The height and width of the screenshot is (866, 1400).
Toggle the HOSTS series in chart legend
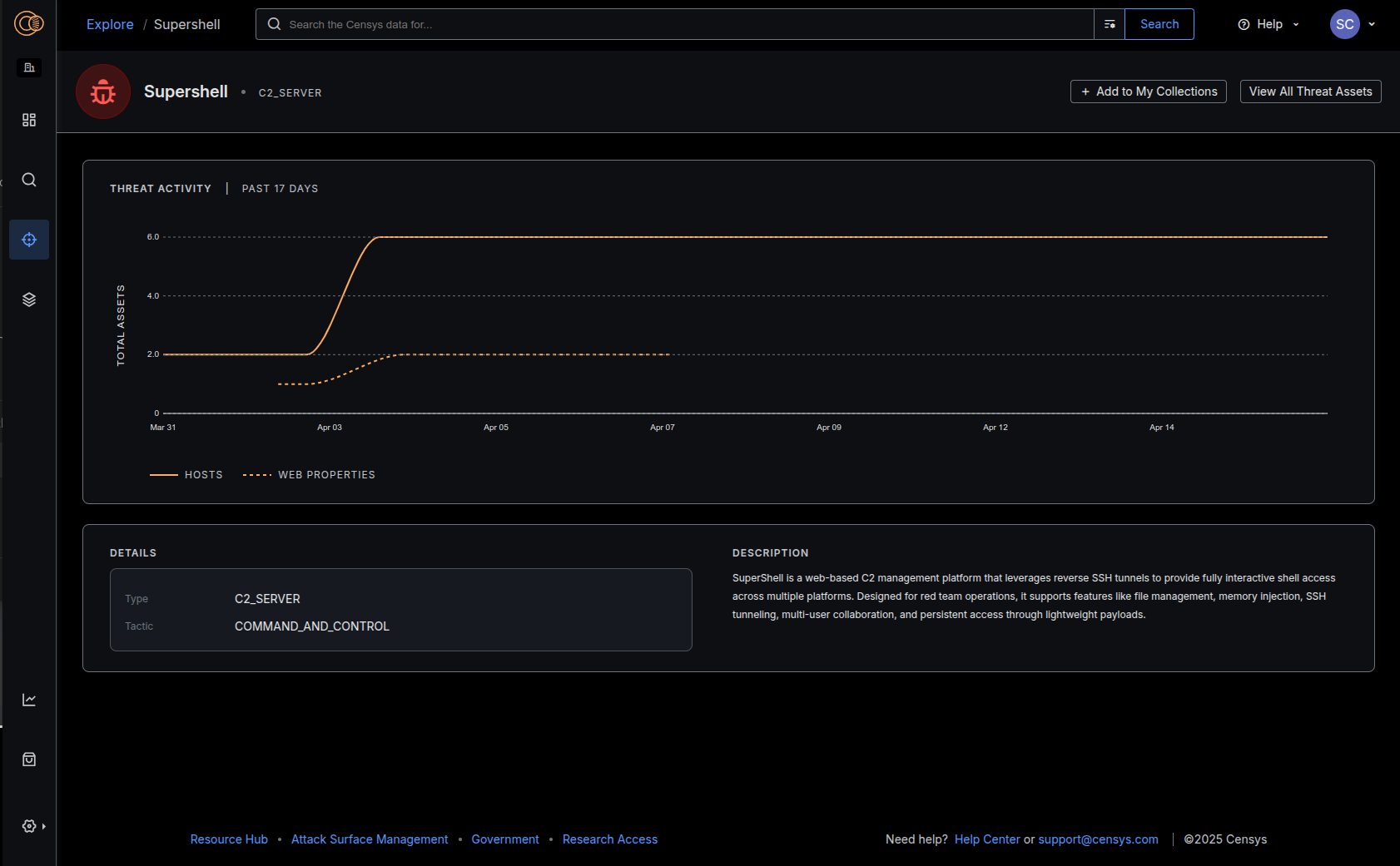186,475
